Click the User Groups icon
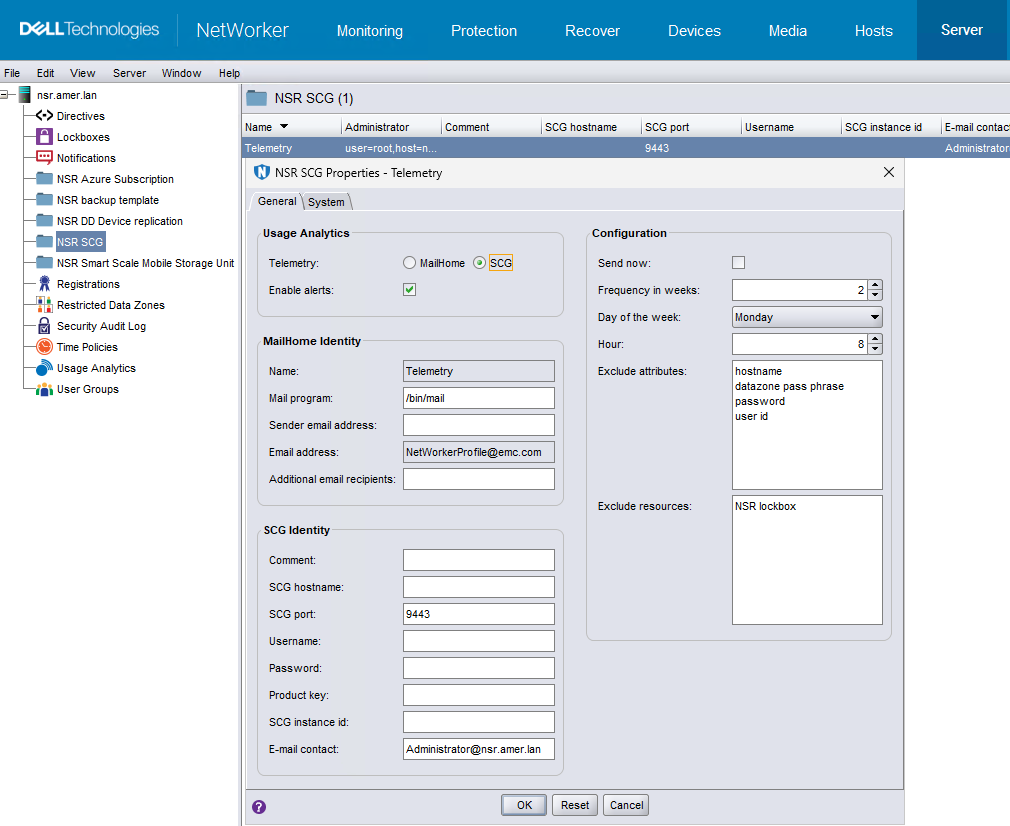Image resolution: width=1010 pixels, height=826 pixels. (44, 389)
